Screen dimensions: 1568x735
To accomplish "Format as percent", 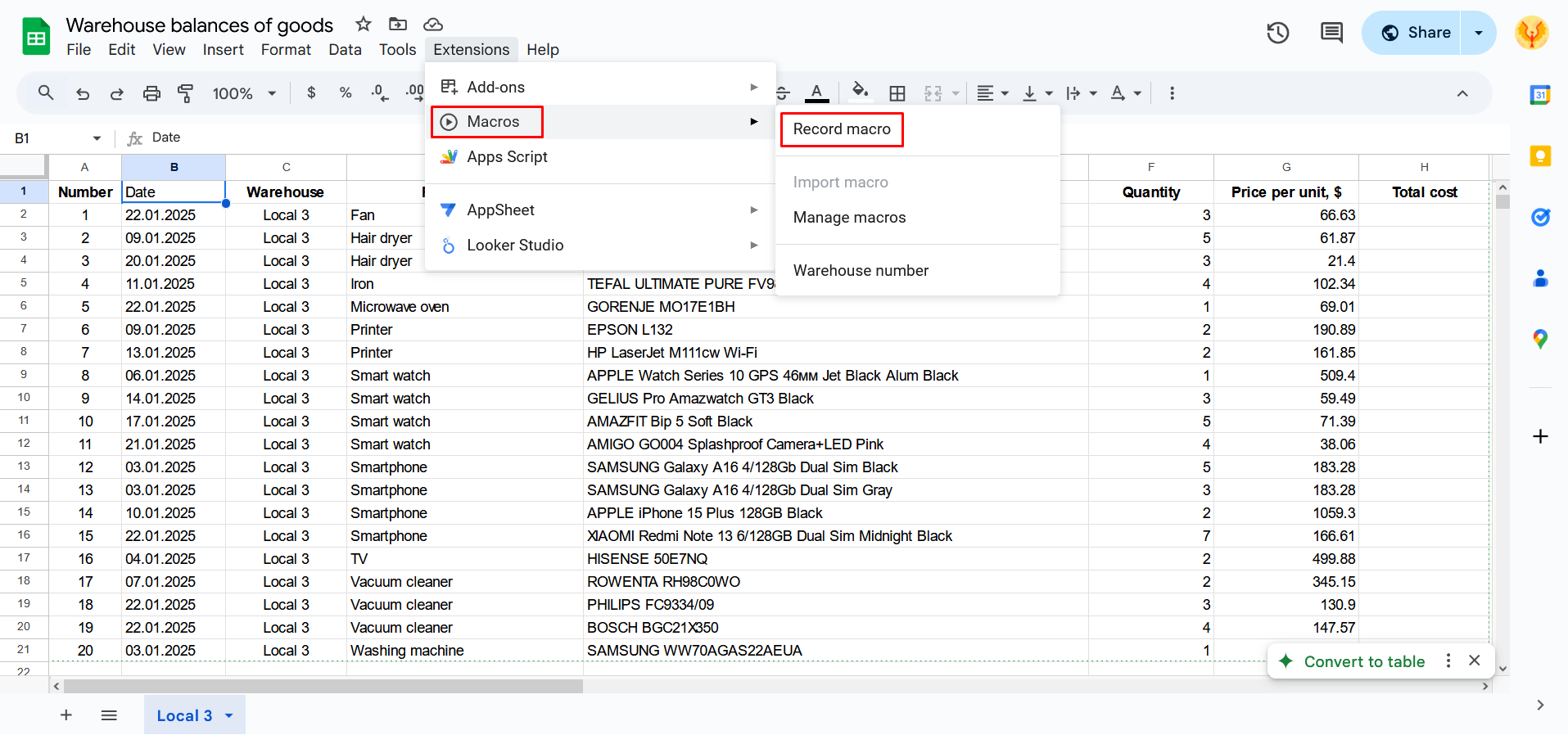I will [x=346, y=93].
